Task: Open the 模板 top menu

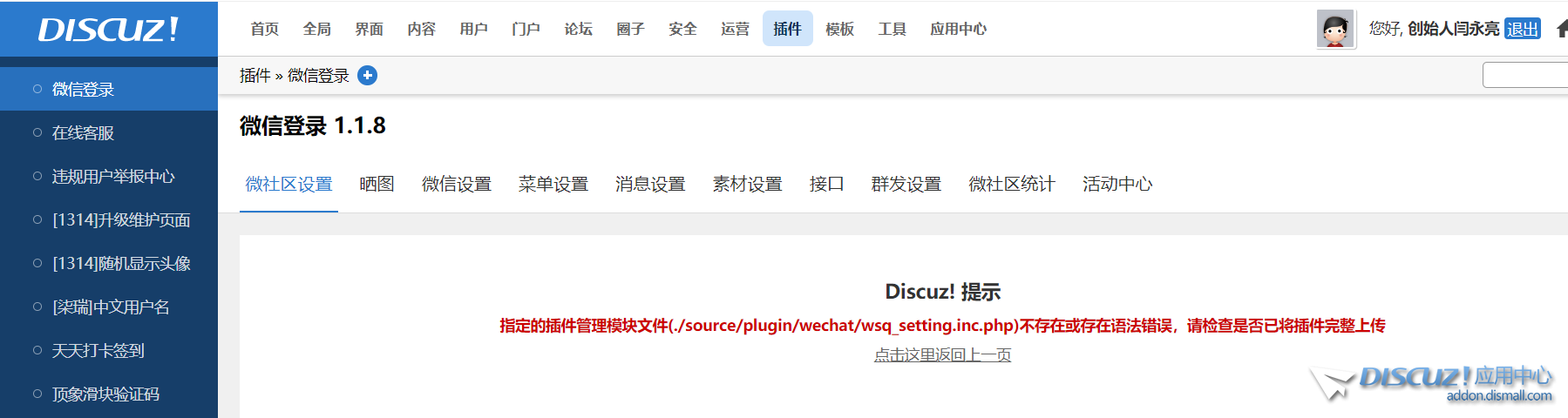Action: [840, 29]
